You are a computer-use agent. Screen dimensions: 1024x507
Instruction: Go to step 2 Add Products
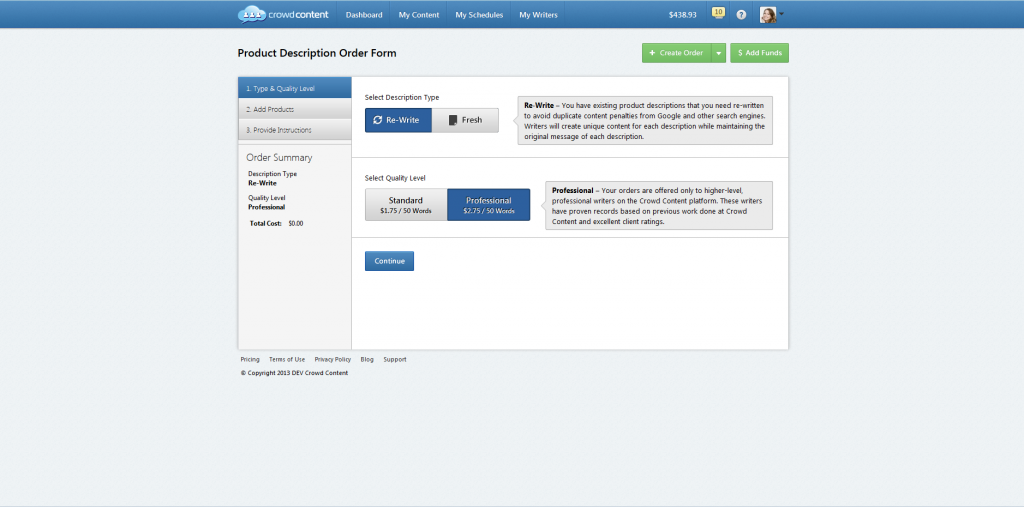[x=294, y=109]
